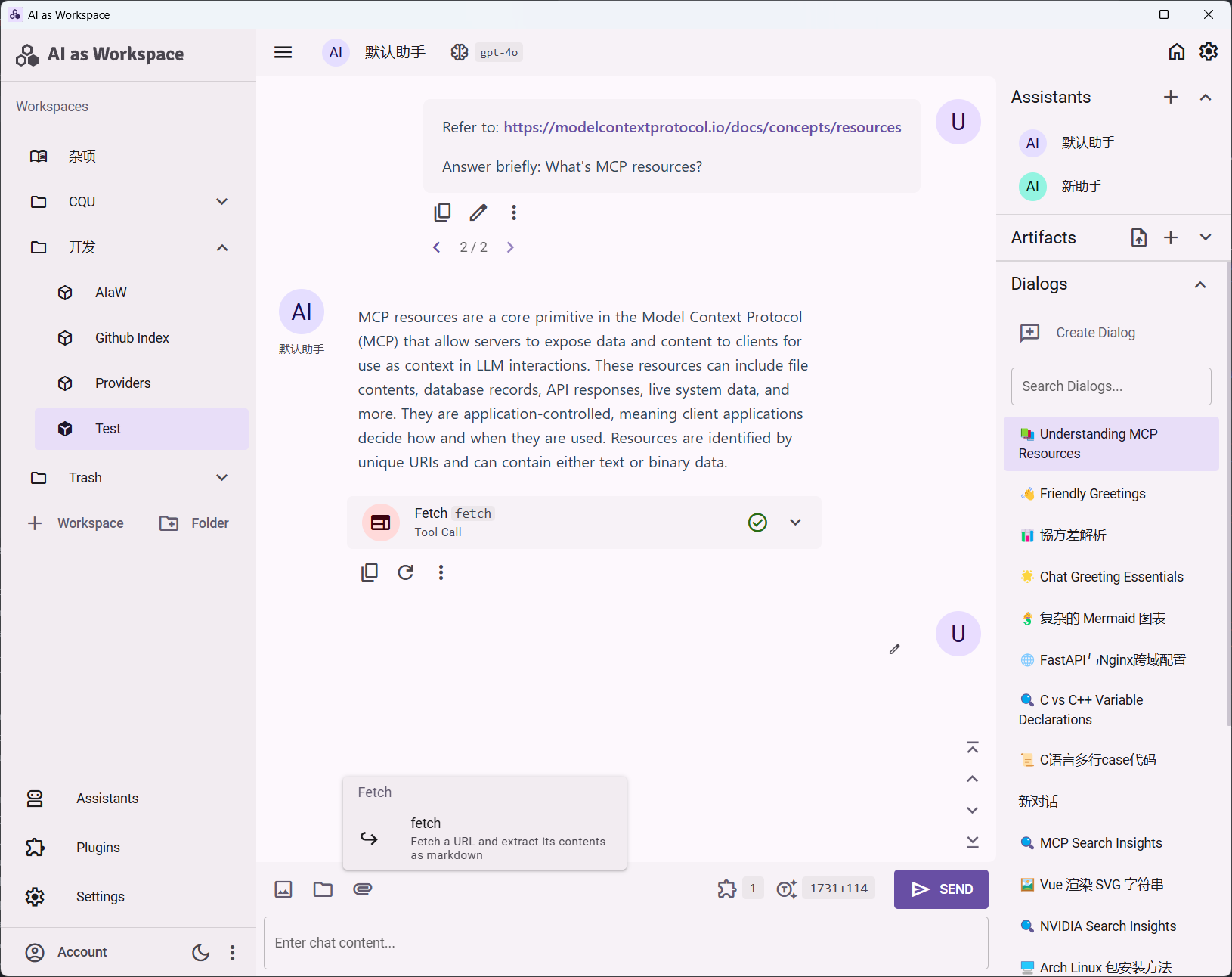This screenshot has width=1232, height=977.
Task: Expand the Trash folder
Action: pos(221,478)
